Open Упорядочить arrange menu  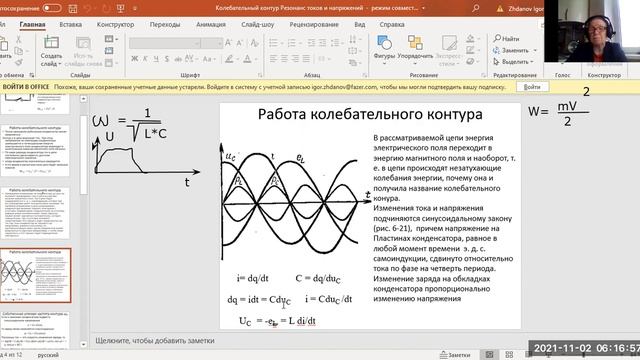415,51
